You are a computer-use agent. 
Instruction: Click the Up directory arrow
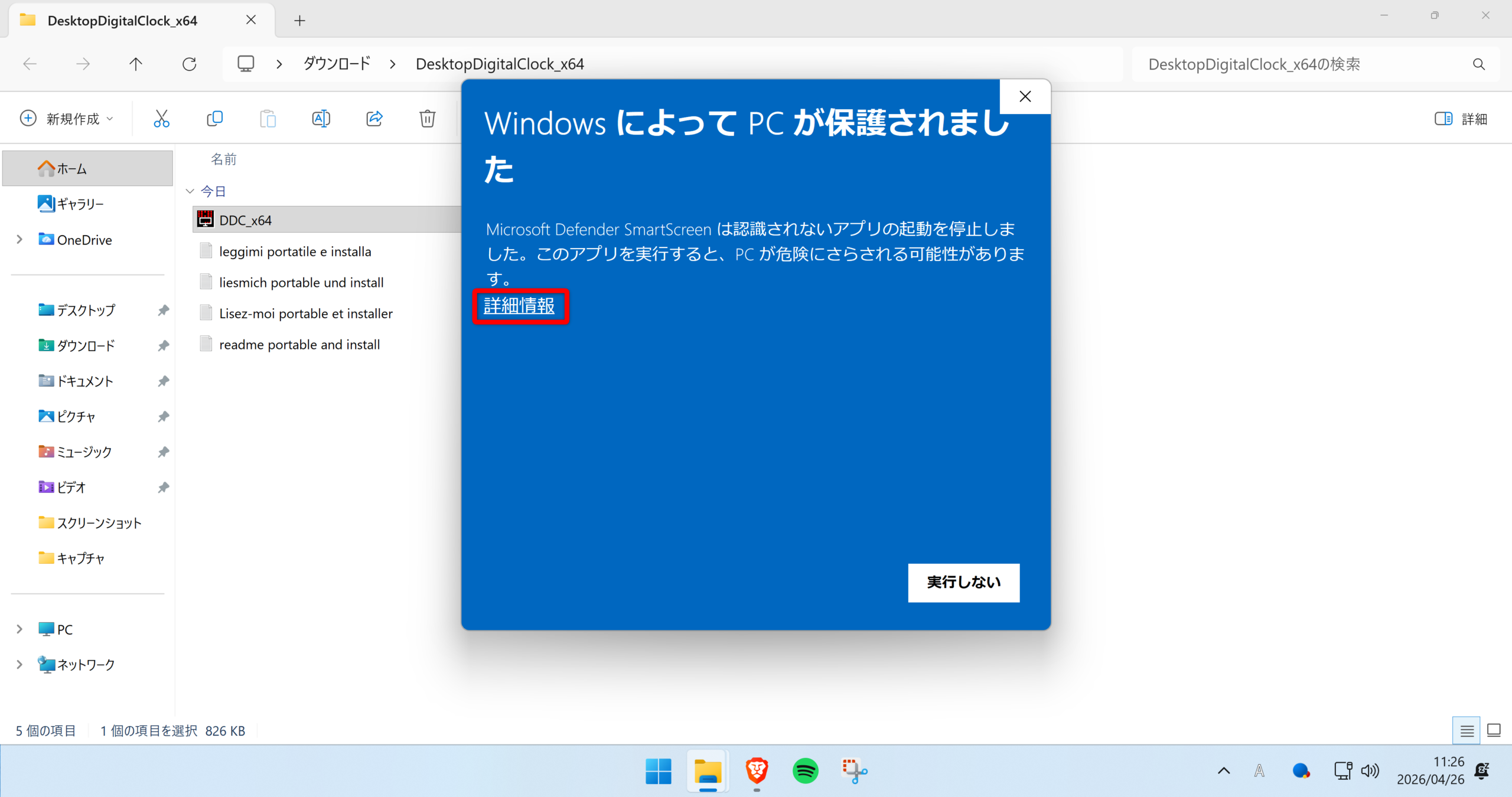(x=136, y=64)
